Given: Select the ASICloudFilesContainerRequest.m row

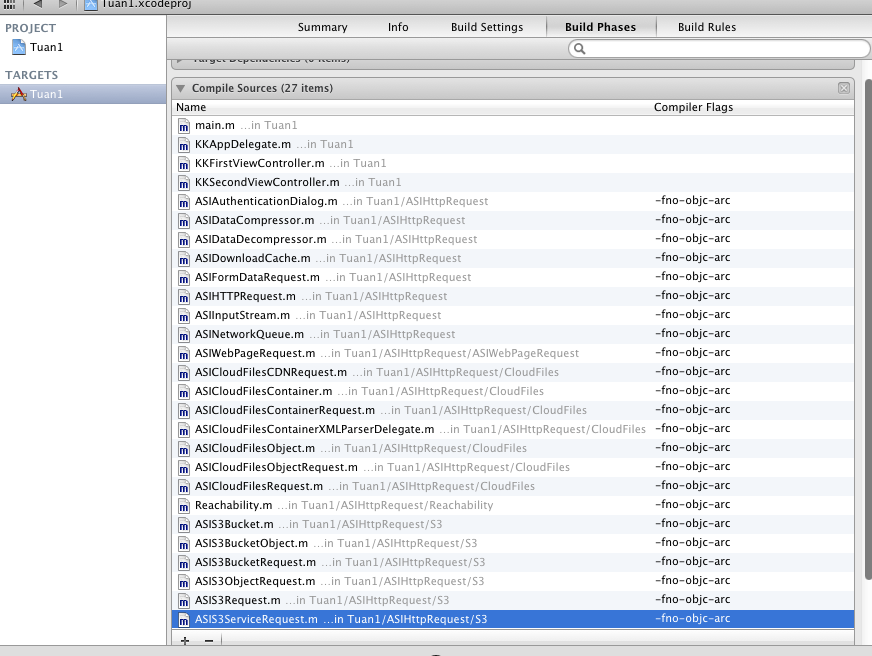Looking at the screenshot, I should pos(513,410).
